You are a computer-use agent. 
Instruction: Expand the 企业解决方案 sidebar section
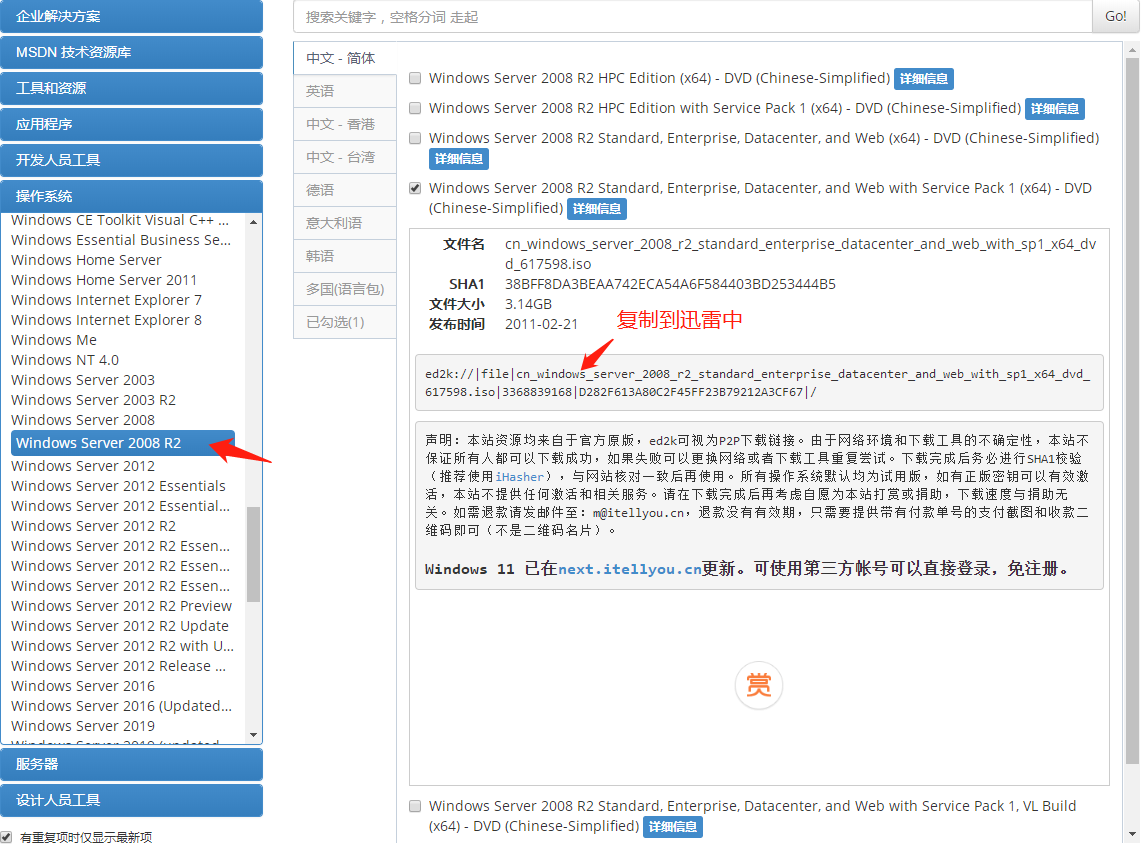point(131,16)
